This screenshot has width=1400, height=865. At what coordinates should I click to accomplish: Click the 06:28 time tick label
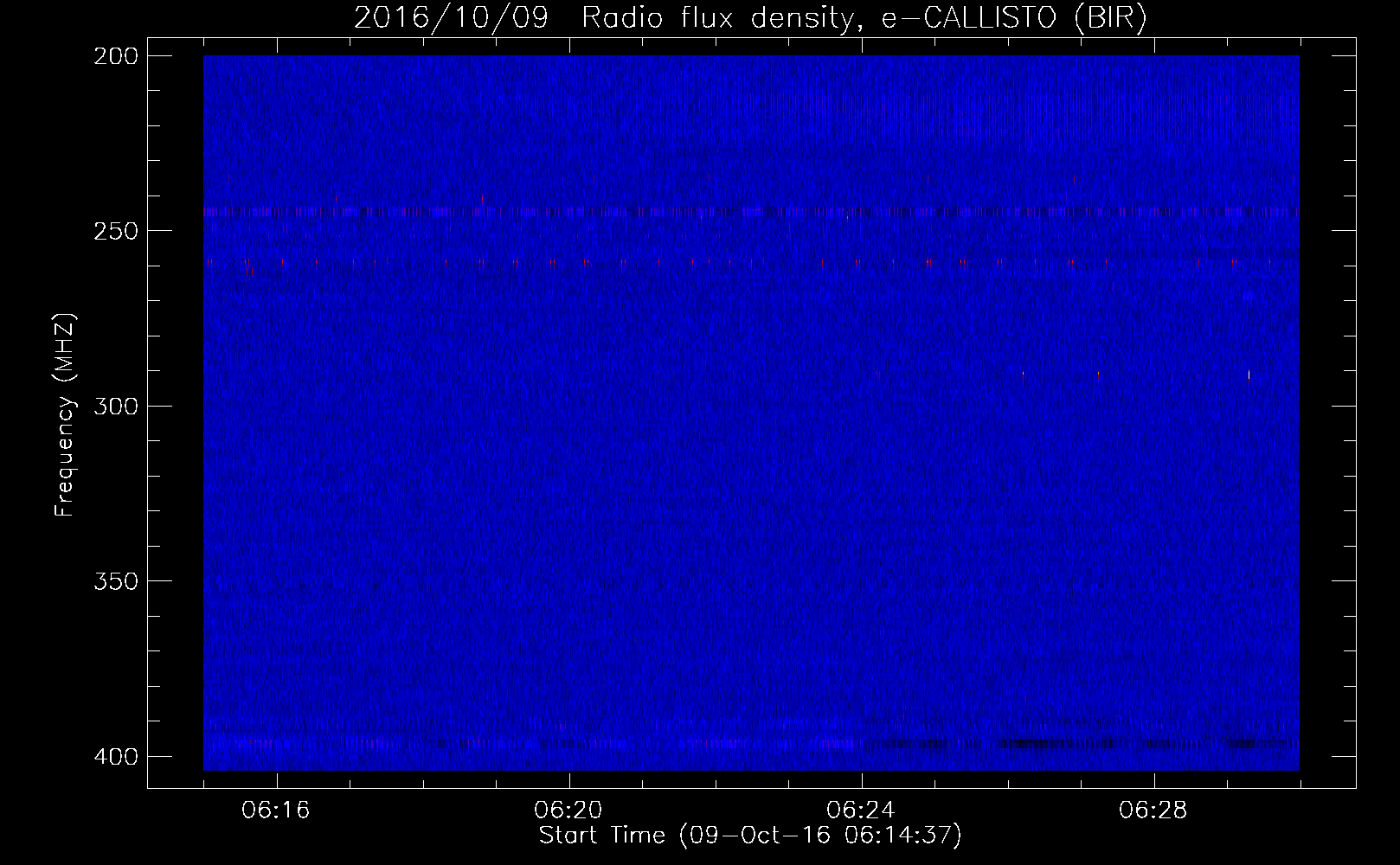click(x=1153, y=811)
